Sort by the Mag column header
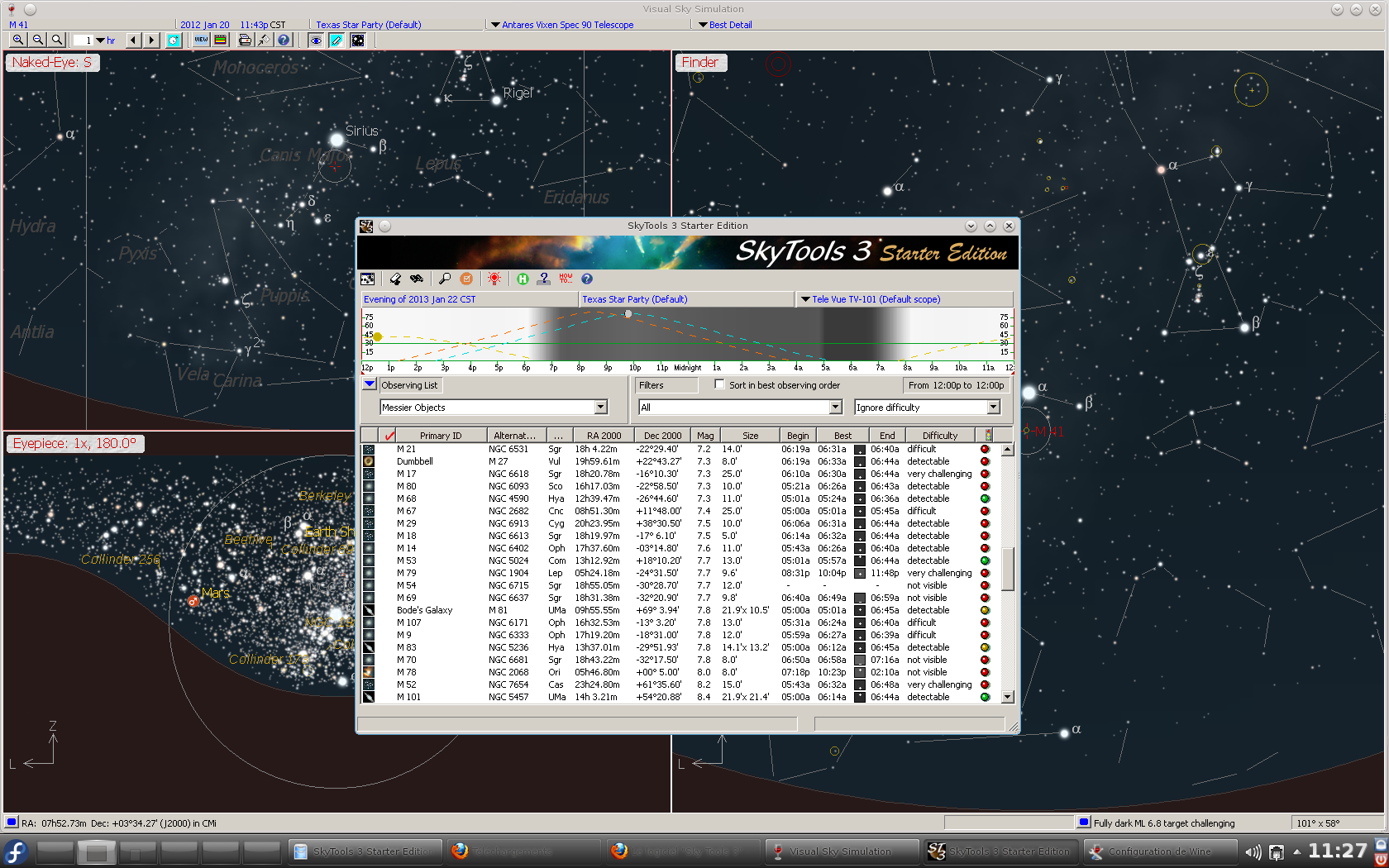The width and height of the screenshot is (1389, 868). tap(705, 435)
